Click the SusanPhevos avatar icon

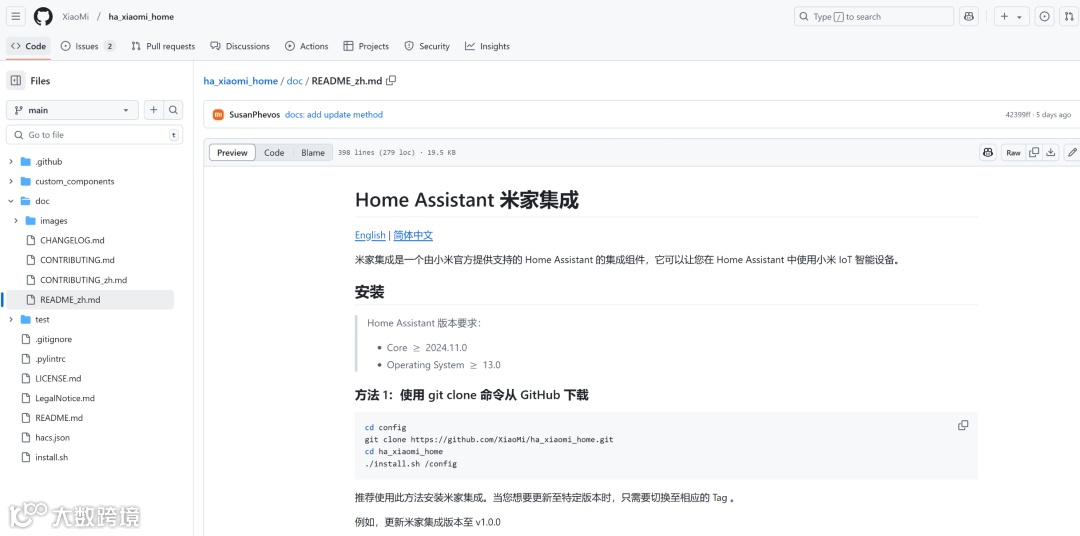(x=218, y=114)
